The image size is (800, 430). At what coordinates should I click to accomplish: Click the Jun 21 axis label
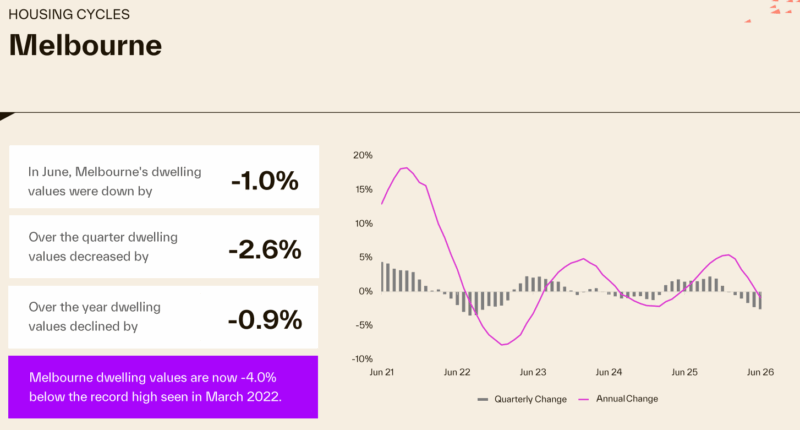tap(382, 372)
